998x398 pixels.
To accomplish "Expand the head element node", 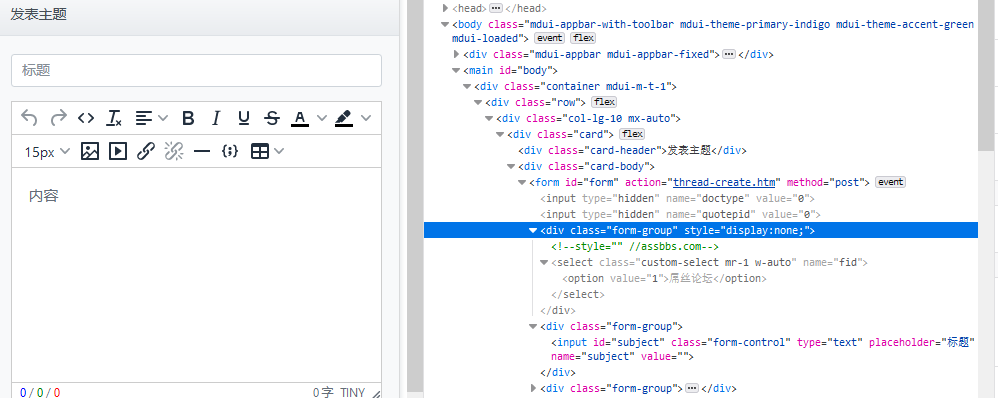I will click(x=446, y=8).
